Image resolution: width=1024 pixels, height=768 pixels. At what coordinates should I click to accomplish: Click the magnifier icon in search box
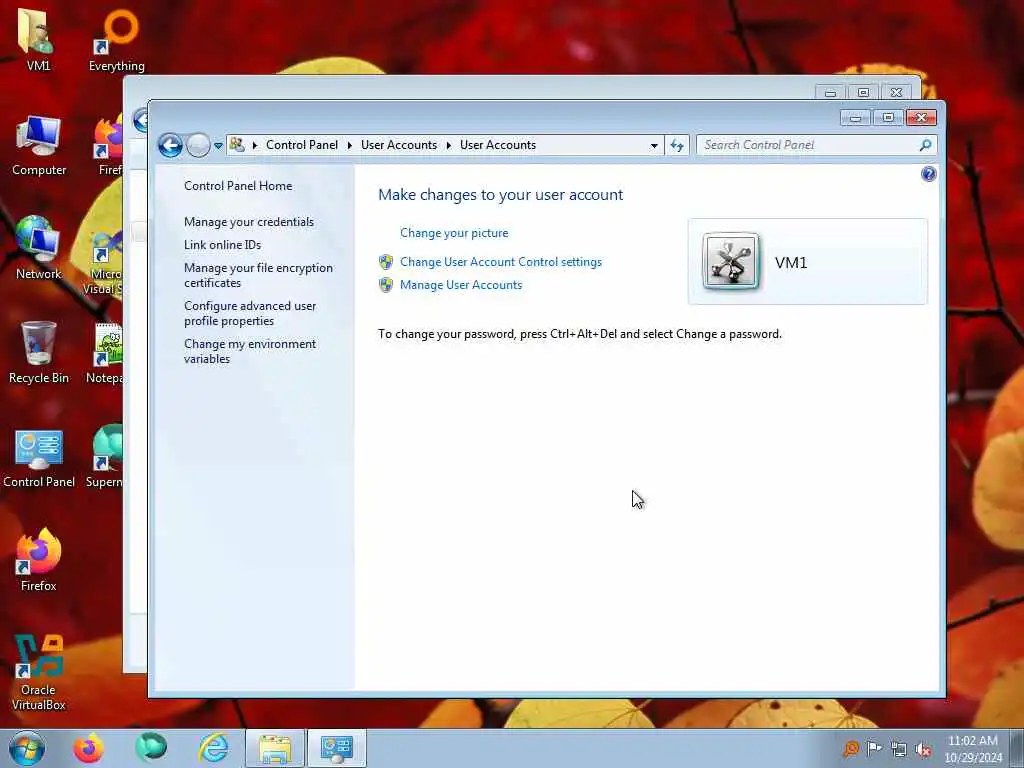pos(925,145)
